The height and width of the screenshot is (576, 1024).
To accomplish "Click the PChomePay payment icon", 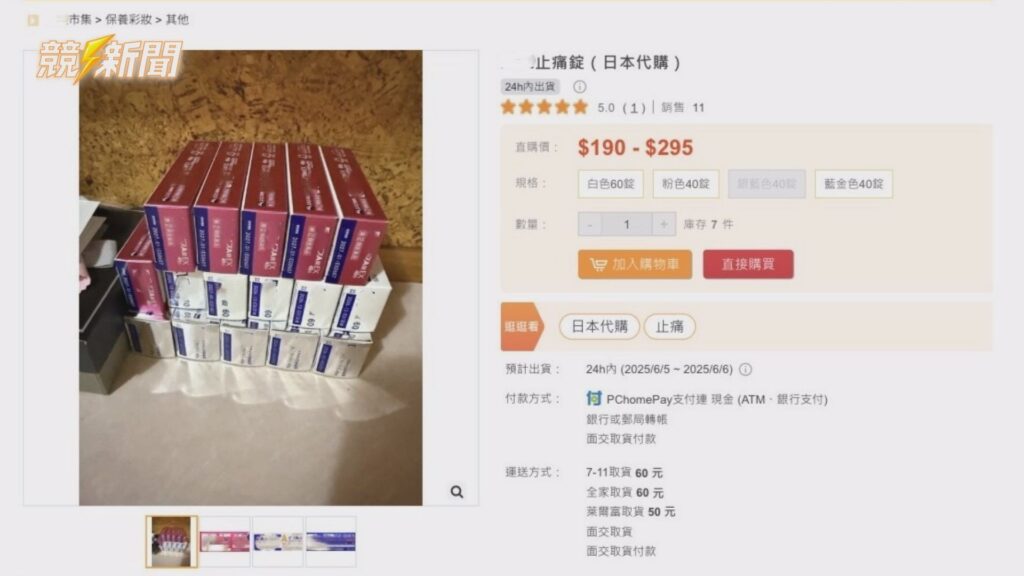I will click(x=593, y=398).
